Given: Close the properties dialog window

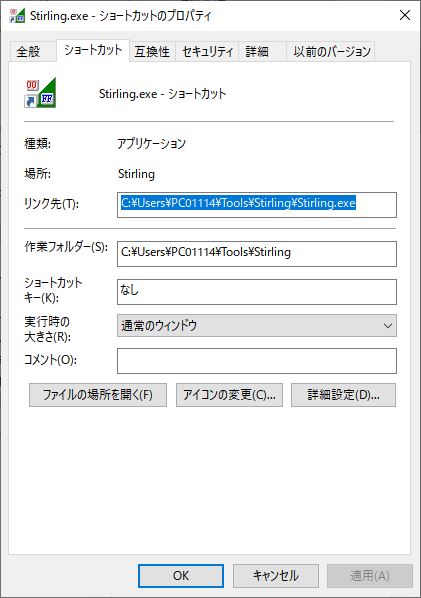Looking at the screenshot, I should click(x=405, y=16).
